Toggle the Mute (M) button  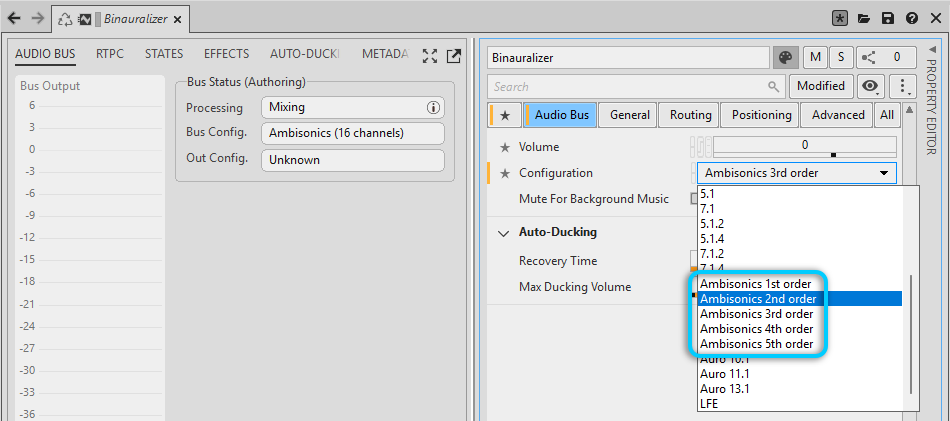(816, 58)
